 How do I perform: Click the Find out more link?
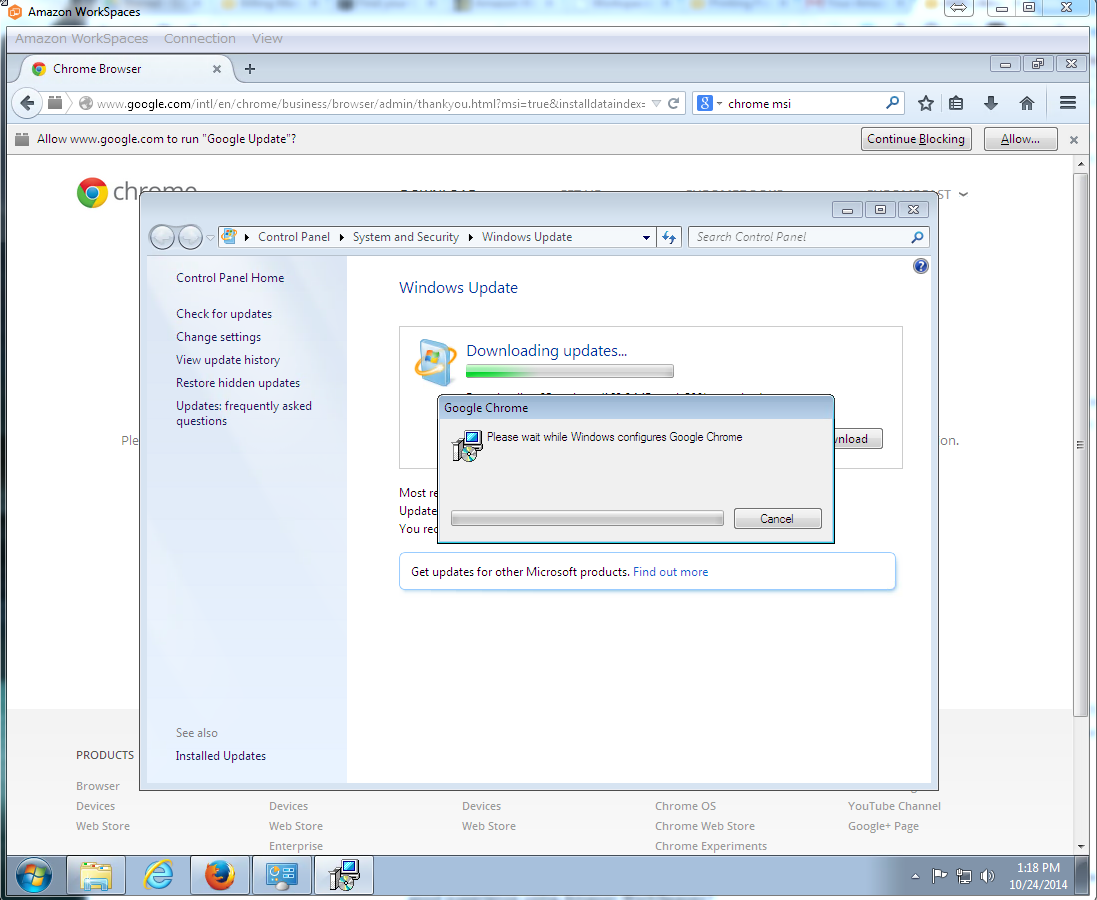click(670, 572)
